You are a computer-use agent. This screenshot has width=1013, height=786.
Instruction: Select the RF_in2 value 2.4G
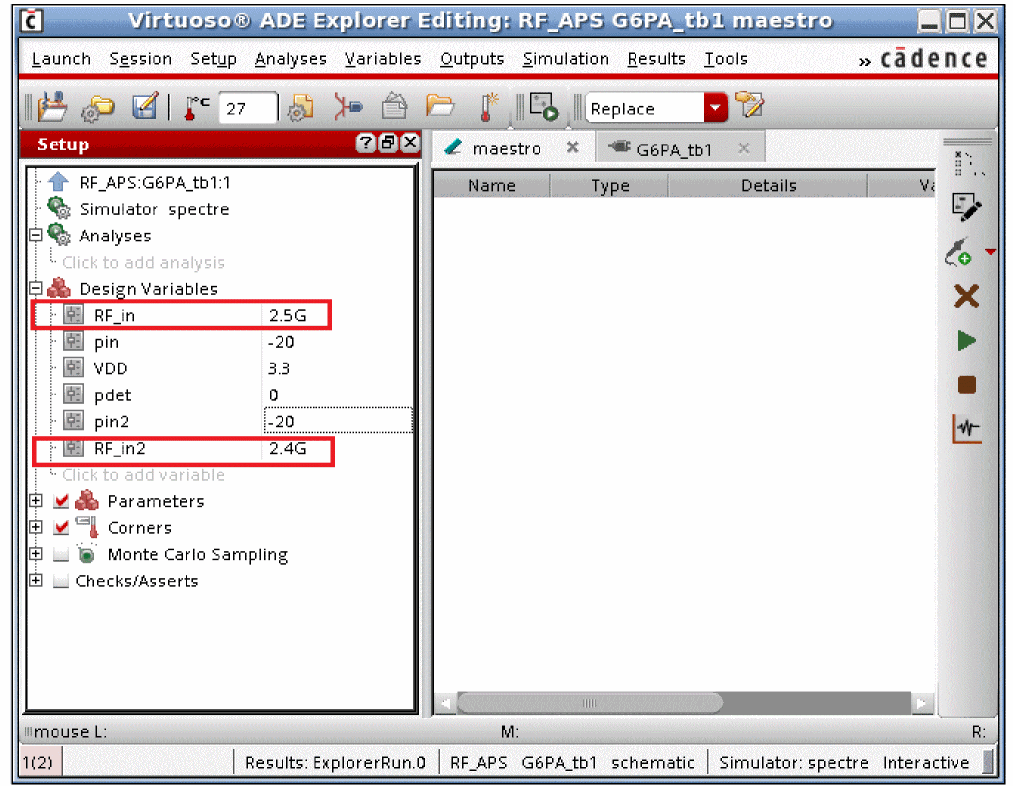[287, 448]
